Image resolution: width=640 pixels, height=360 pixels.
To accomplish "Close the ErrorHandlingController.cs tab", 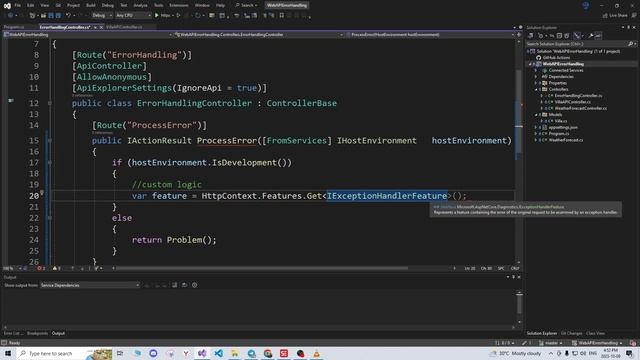I will point(101,27).
